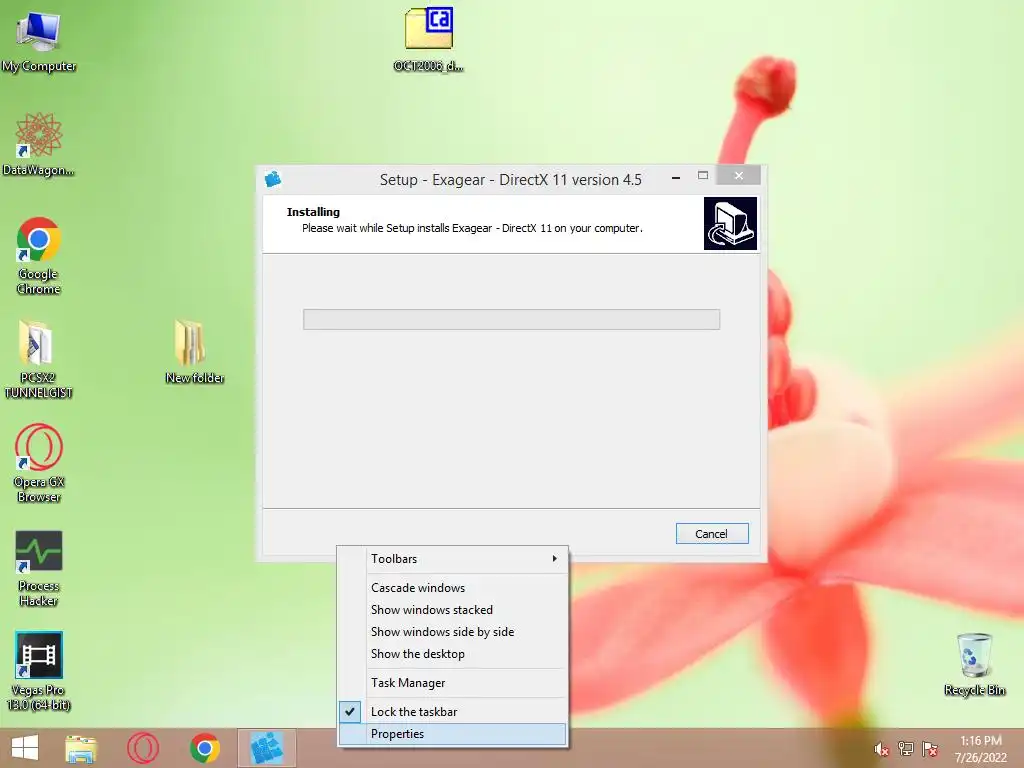Click the setup window title text

tap(511, 180)
